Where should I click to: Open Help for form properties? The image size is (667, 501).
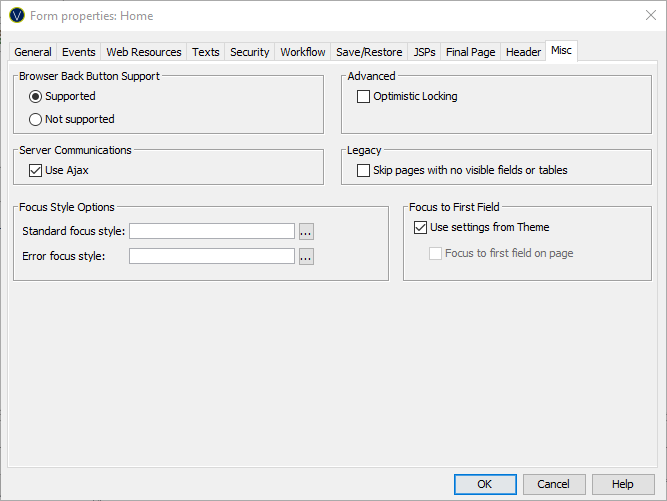coord(623,484)
